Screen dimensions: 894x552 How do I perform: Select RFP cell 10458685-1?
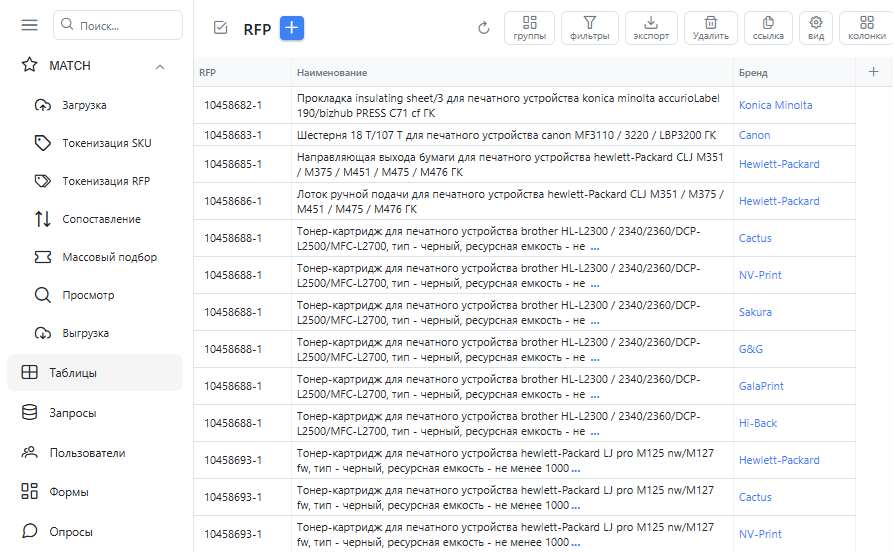pyautogui.click(x=242, y=164)
